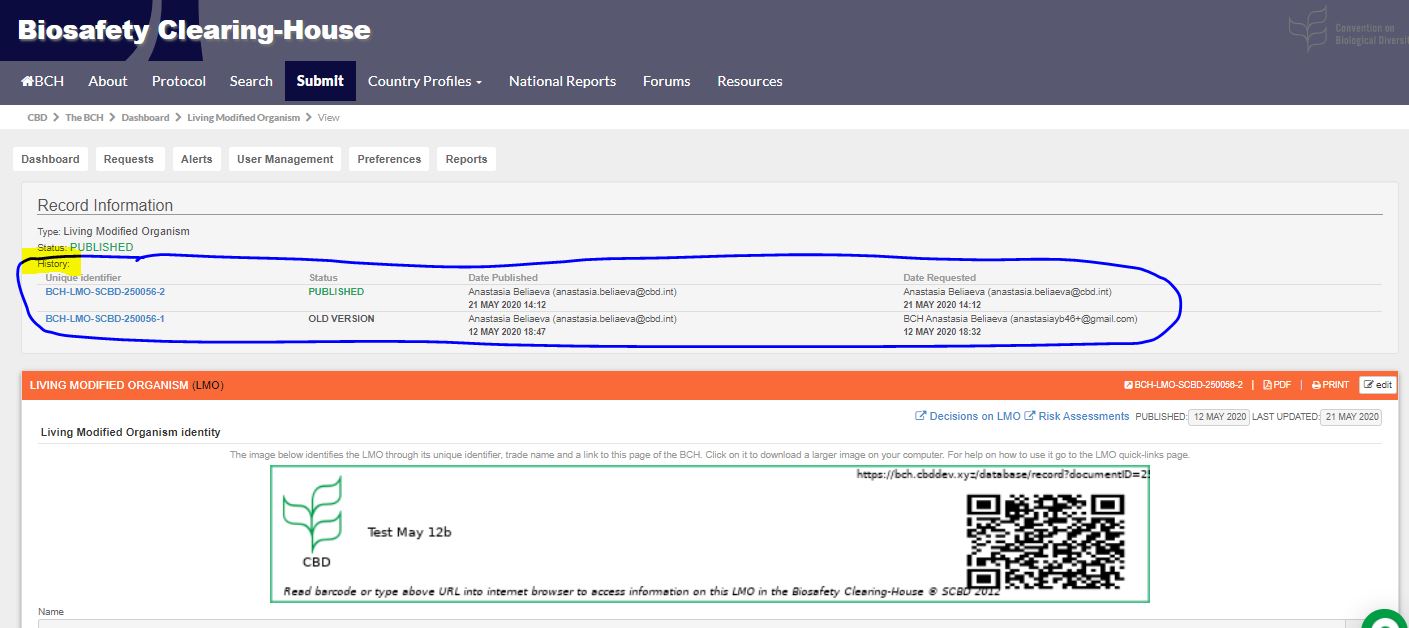Open record BCH-LMO-SCBD-250056-2 in history

[x=105, y=292]
